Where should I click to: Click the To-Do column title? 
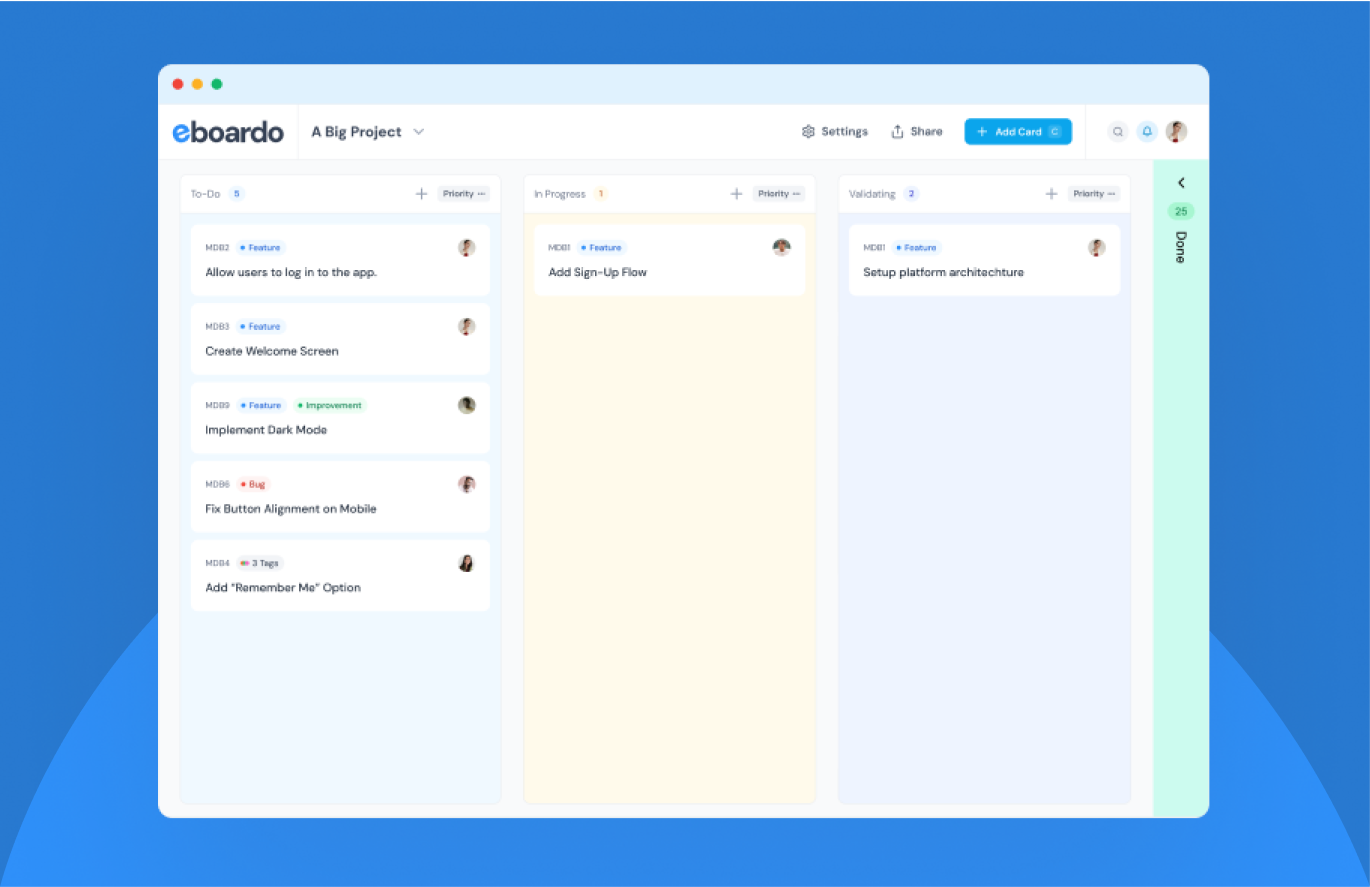pyautogui.click(x=205, y=194)
